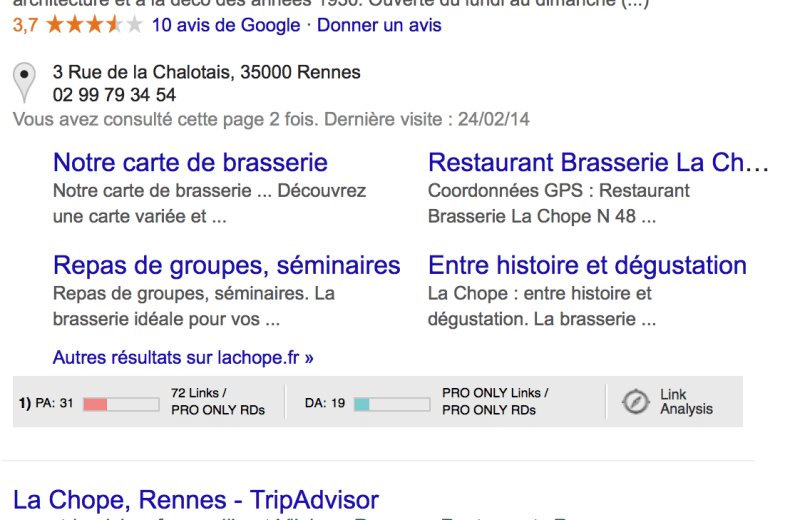Click the 3,7 rating value
Image resolution: width=800 pixels, height=520 pixels.
click(x=25, y=25)
